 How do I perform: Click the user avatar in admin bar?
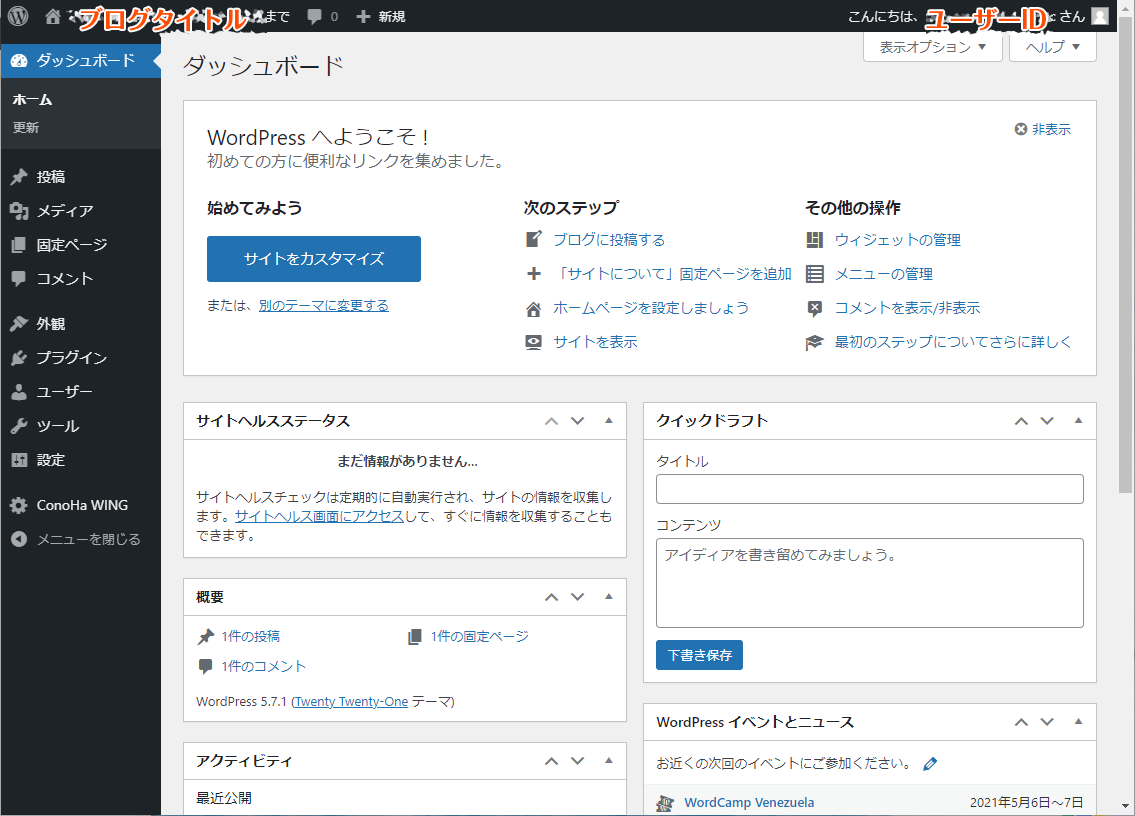(1100, 16)
